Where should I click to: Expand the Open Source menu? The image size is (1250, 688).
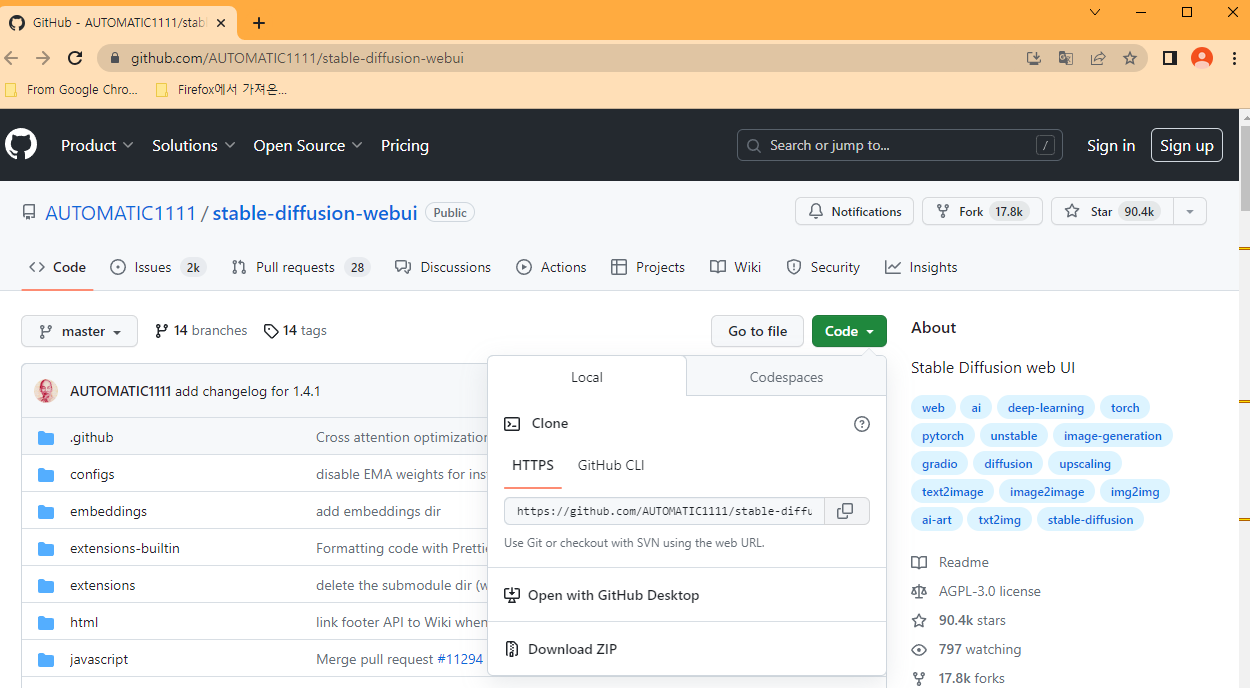click(308, 146)
